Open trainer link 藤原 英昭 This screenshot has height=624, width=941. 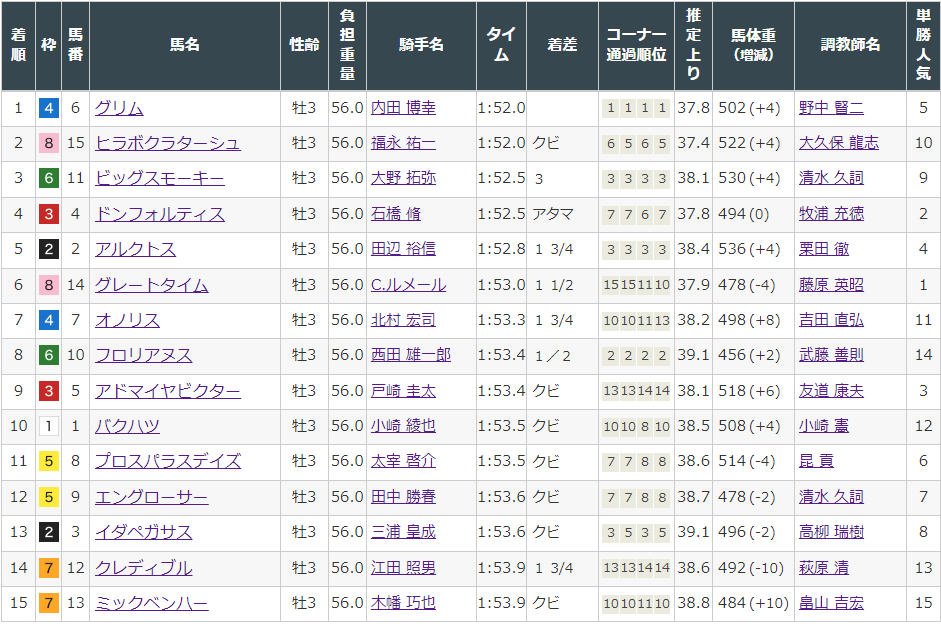click(x=831, y=285)
